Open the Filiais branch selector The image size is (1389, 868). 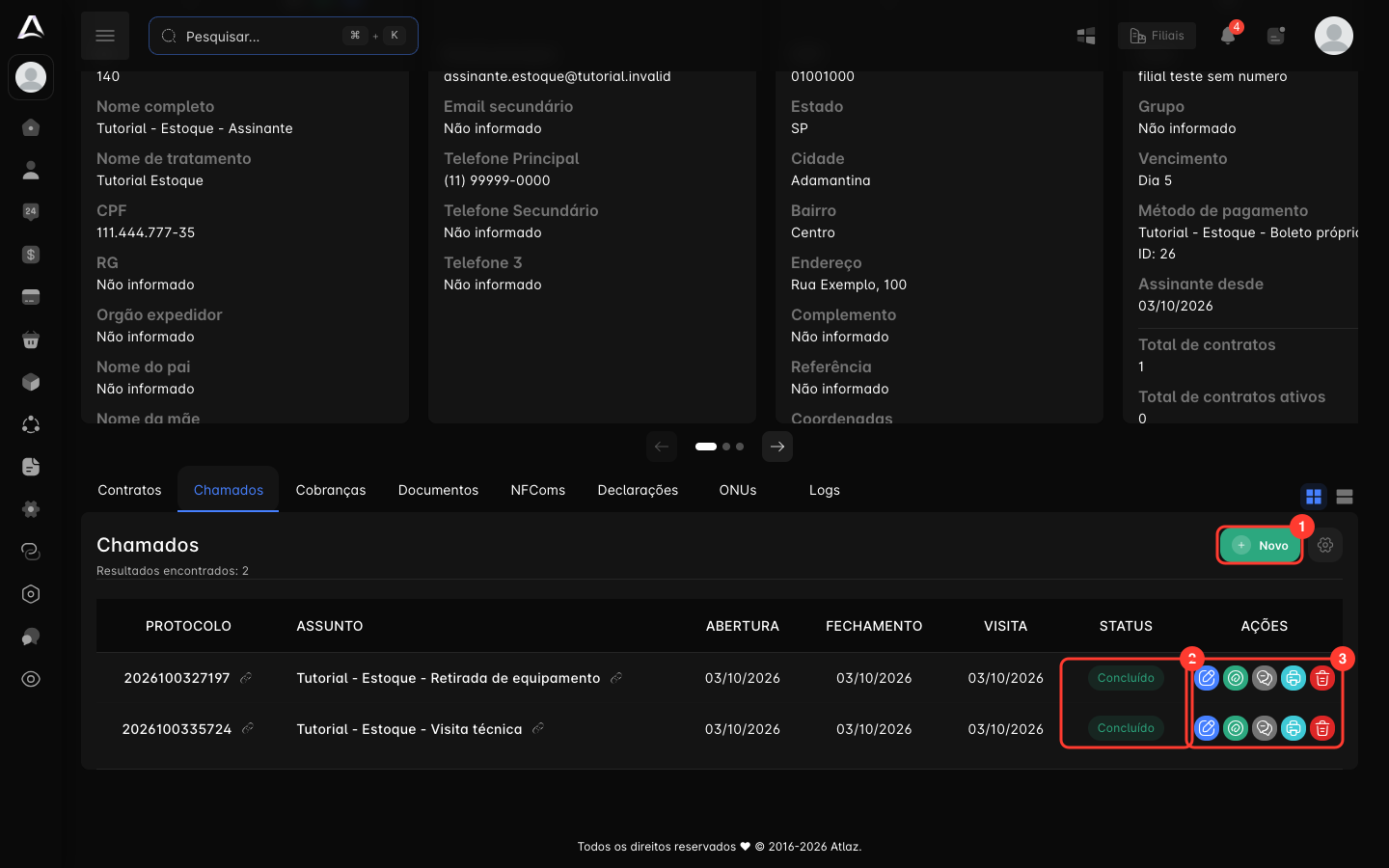1157,36
